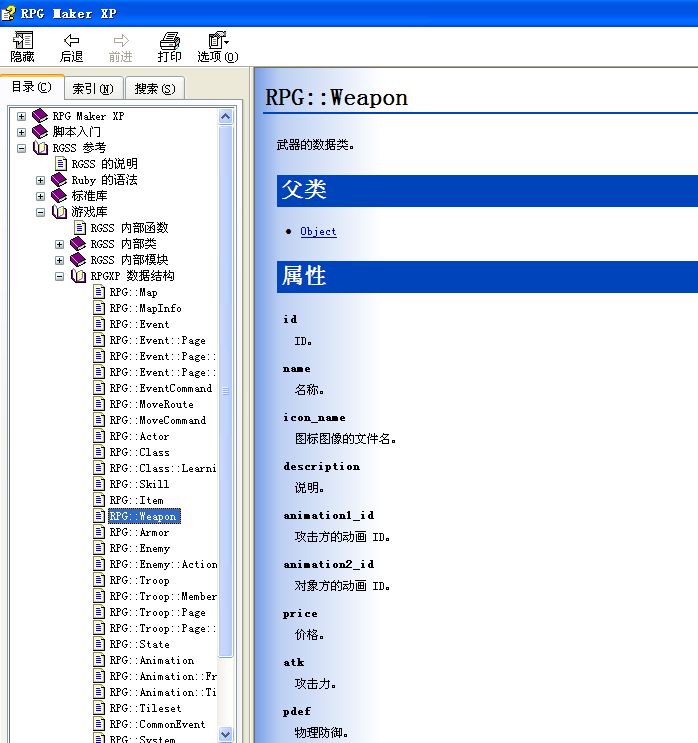Open the RPG::MapInfo topic
Screen dimensions: 698x743
145,308
